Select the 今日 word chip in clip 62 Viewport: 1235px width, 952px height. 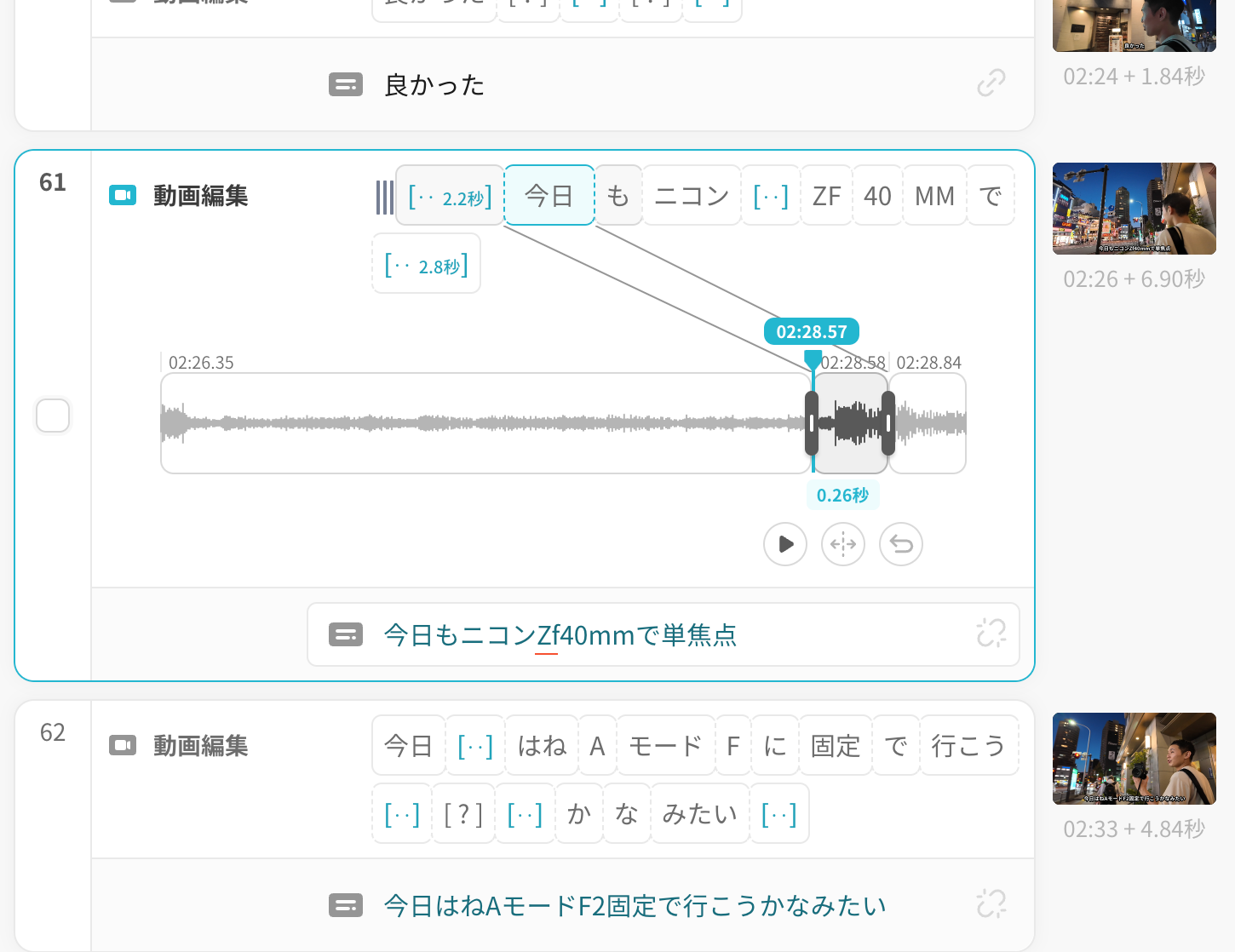[409, 746]
